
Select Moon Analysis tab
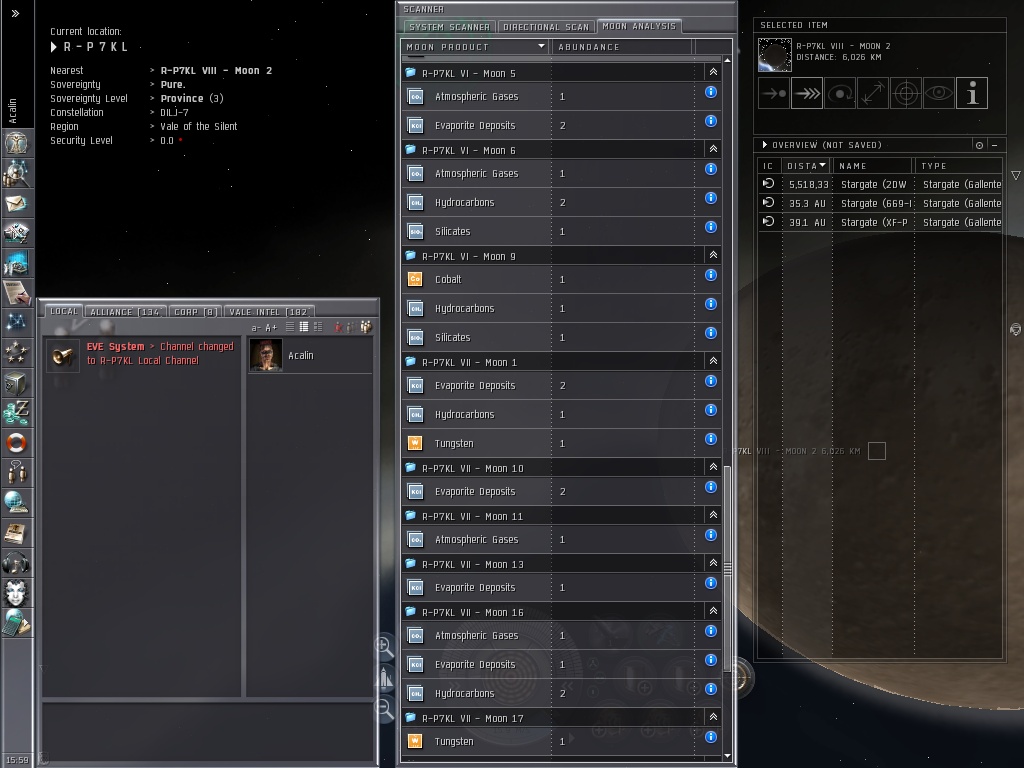tap(639, 26)
